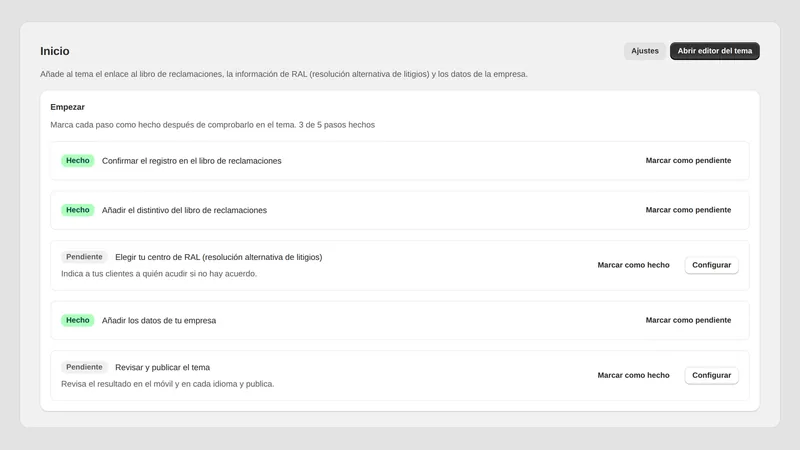
Task: Mark 'Añadir el distintivo' step as pendiente
Action: [688, 210]
